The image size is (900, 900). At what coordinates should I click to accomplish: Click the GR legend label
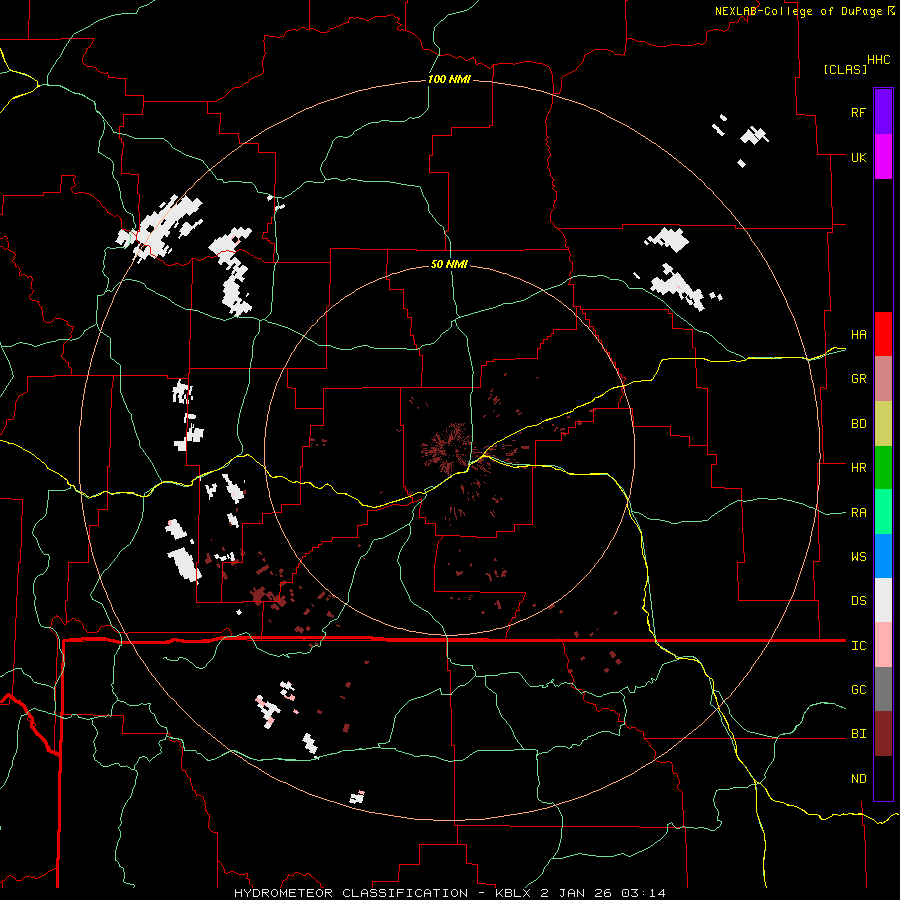pos(859,379)
